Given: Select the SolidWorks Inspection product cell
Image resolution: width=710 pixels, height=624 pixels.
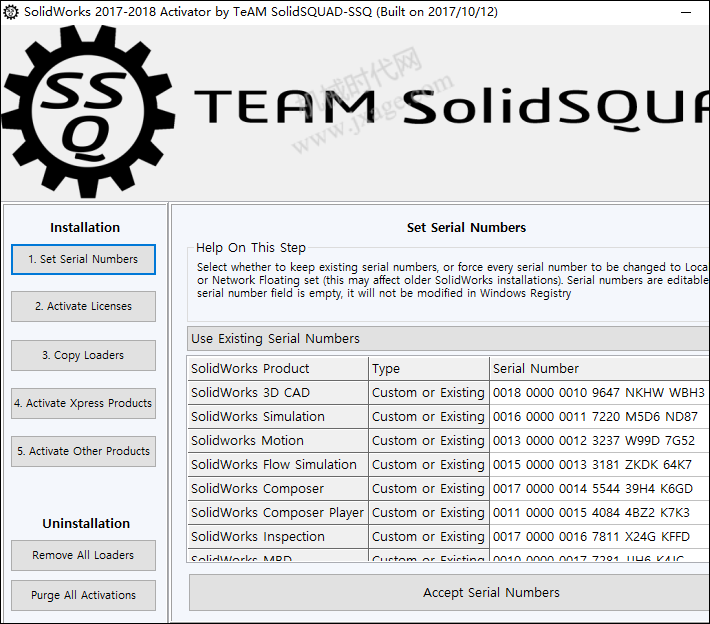Looking at the screenshot, I should [x=278, y=537].
